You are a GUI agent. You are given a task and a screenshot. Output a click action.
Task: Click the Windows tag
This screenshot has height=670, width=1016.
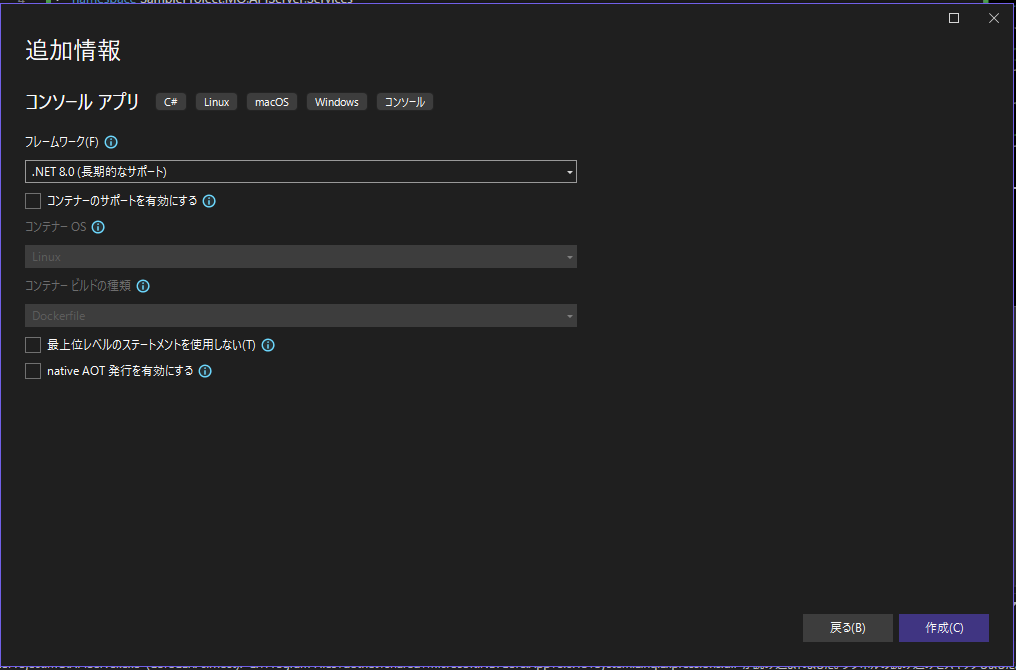(337, 102)
